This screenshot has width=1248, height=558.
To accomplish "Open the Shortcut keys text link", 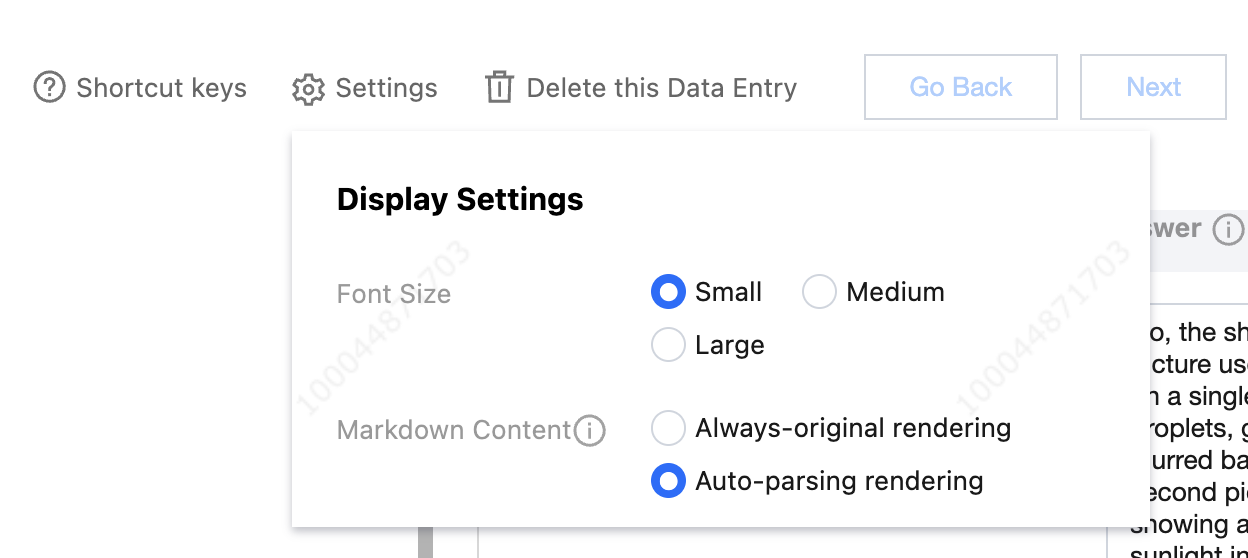I will coord(161,88).
